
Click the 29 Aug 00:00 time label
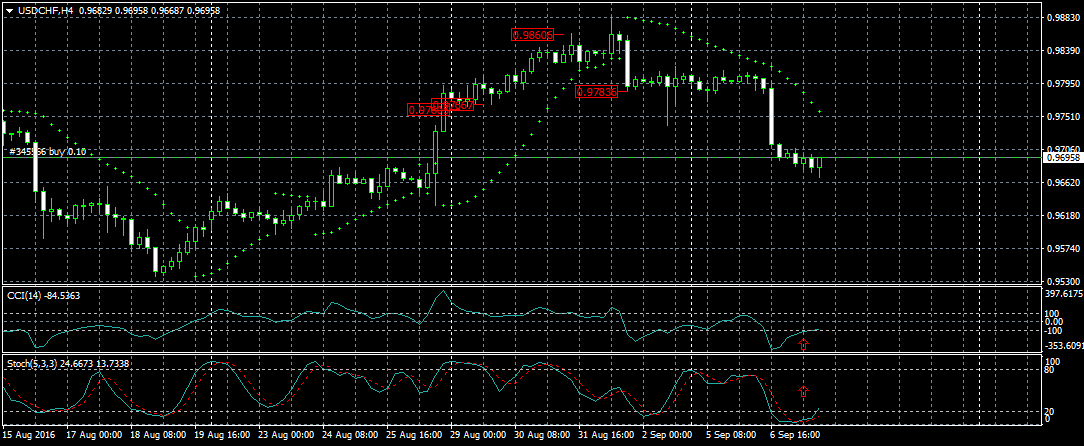pyautogui.click(x=478, y=436)
